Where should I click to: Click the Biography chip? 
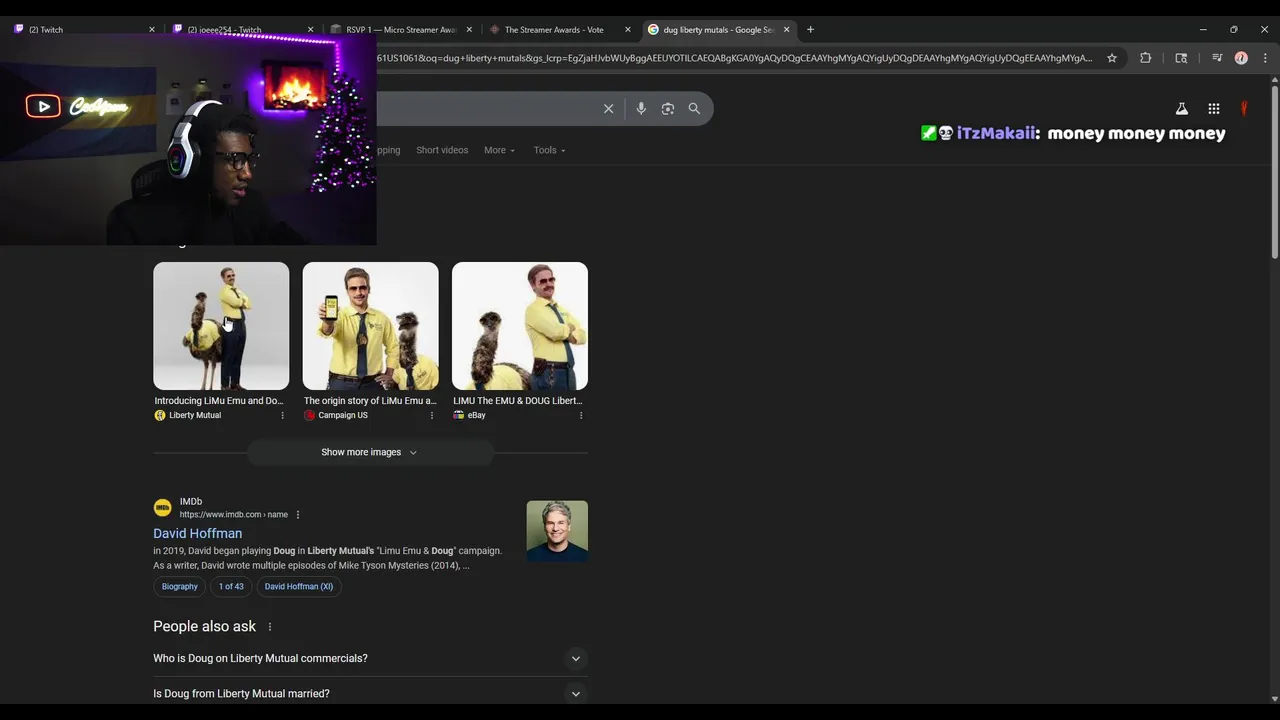(x=180, y=587)
